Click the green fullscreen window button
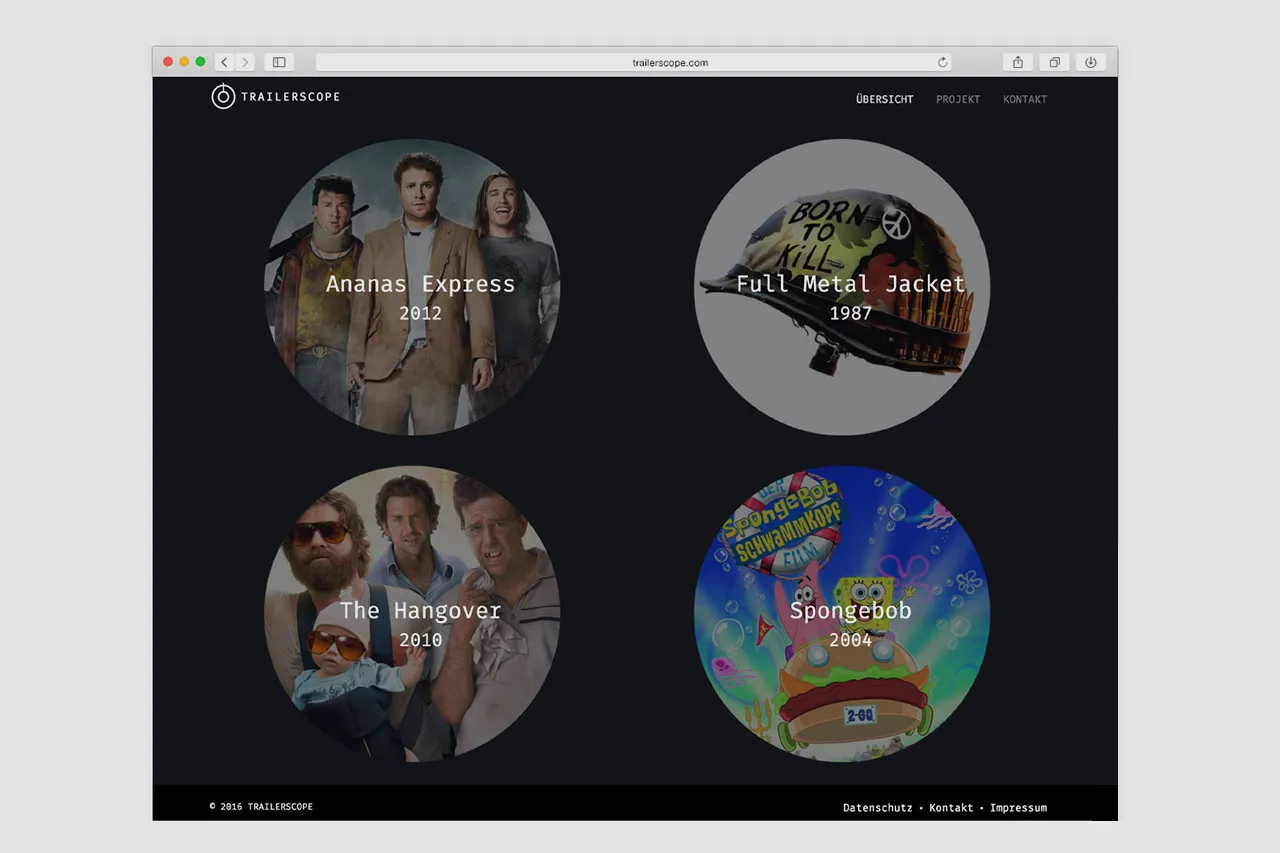The height and width of the screenshot is (853, 1280). click(200, 62)
